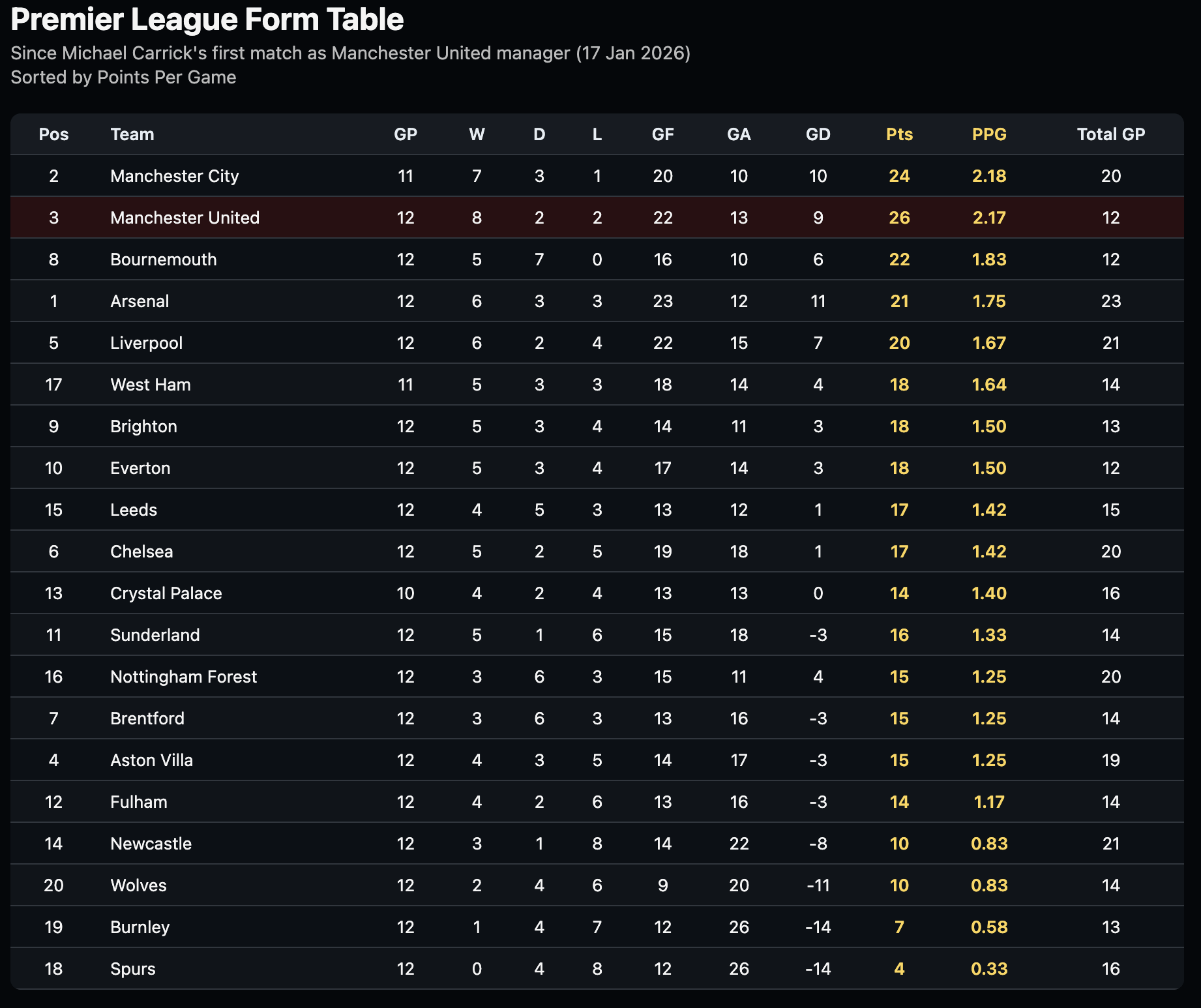Click Burnley's 7 points value
This screenshot has height=1008, width=1201.
(899, 927)
